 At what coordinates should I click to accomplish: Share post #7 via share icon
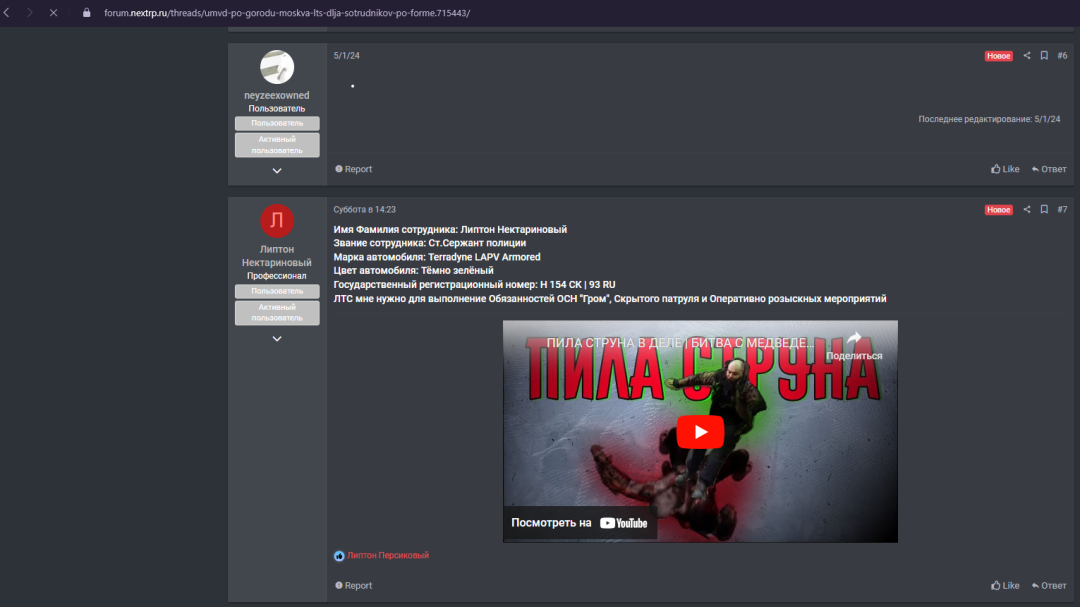click(1027, 209)
